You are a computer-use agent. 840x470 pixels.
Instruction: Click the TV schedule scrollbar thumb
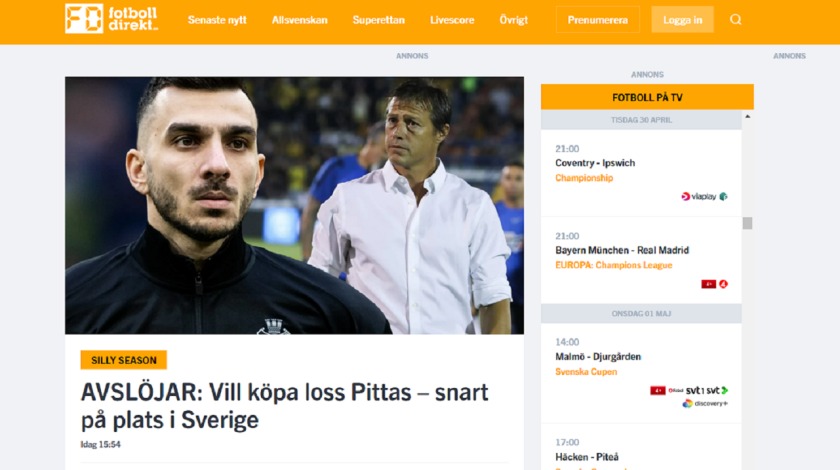coord(747,223)
